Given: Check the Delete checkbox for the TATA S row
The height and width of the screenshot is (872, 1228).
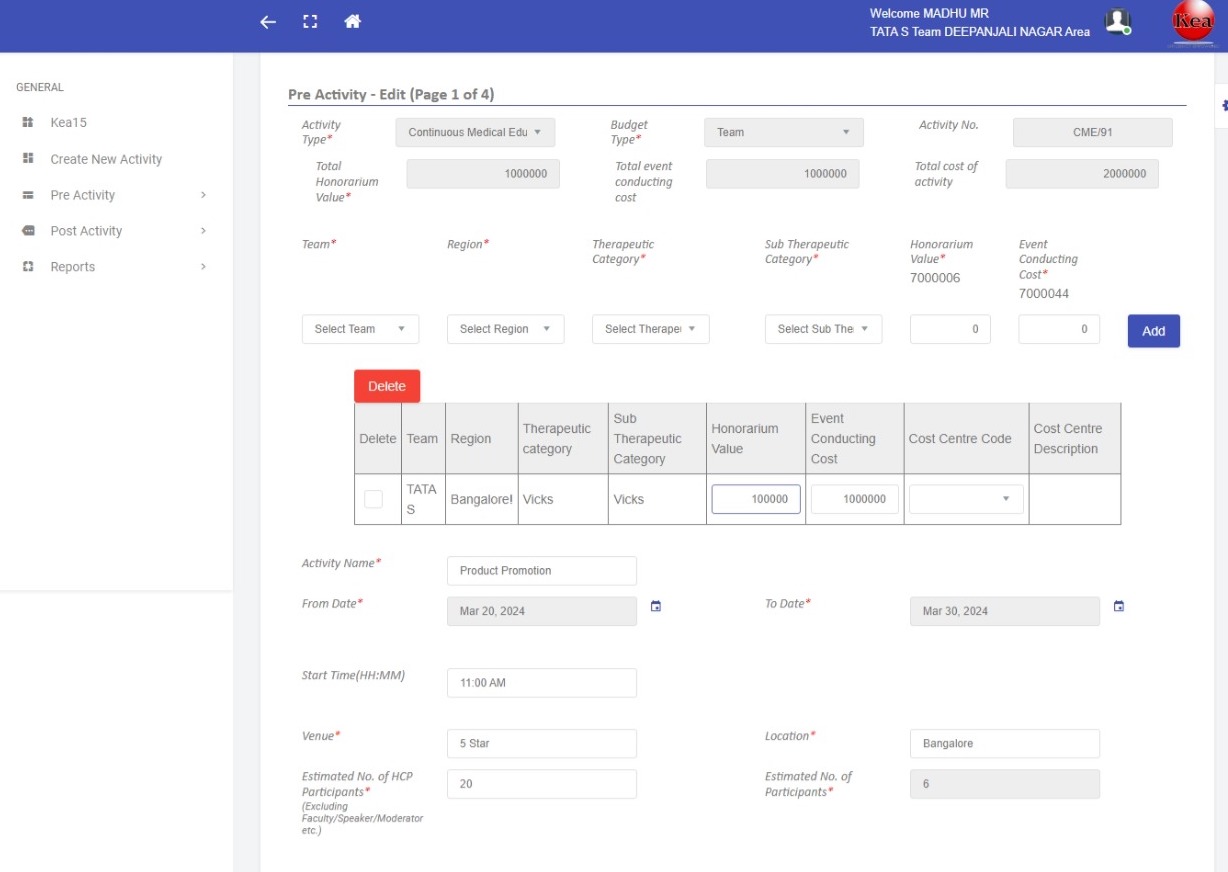Looking at the screenshot, I should (377, 498).
